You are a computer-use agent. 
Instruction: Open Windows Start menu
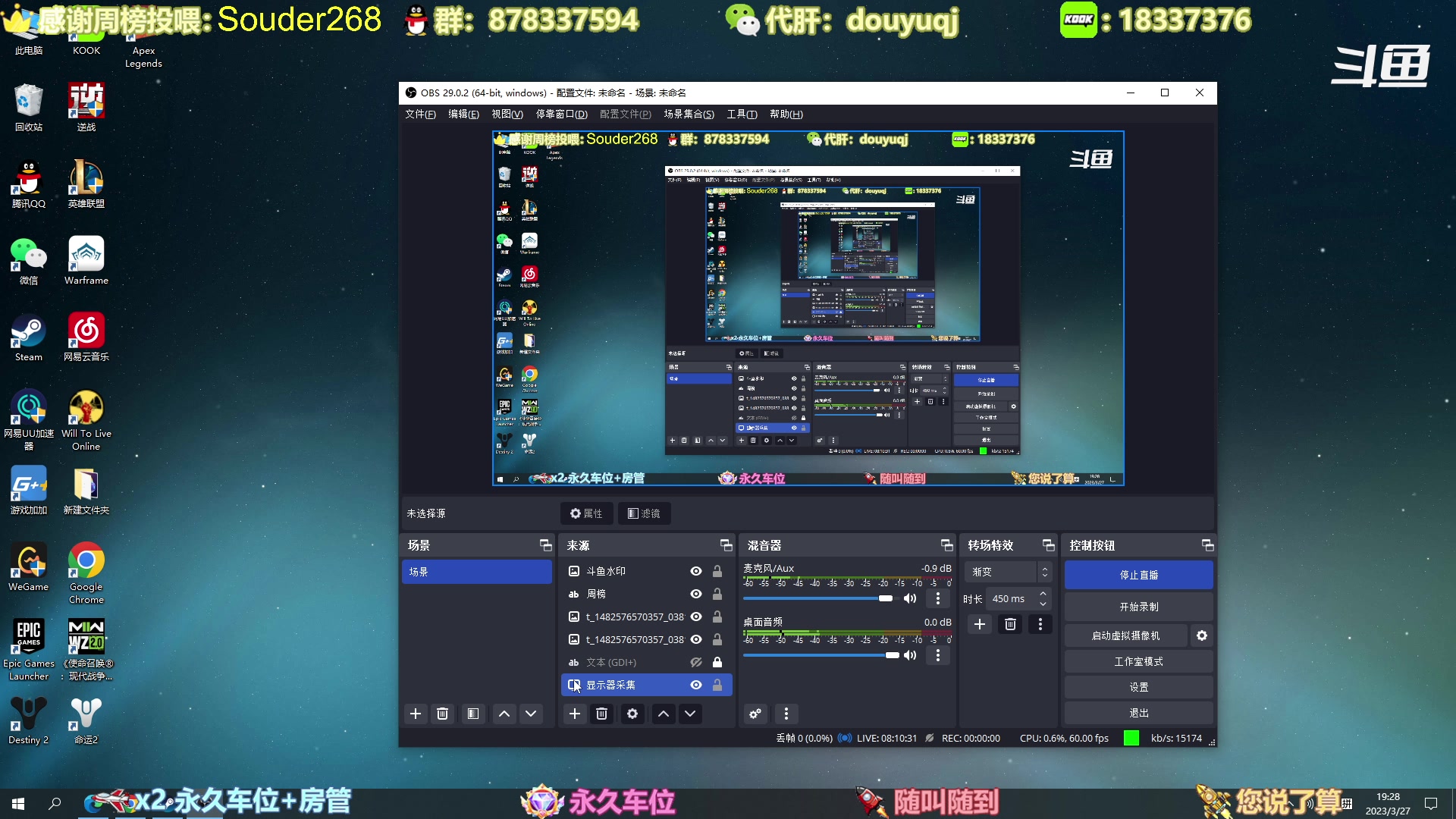click(18, 803)
